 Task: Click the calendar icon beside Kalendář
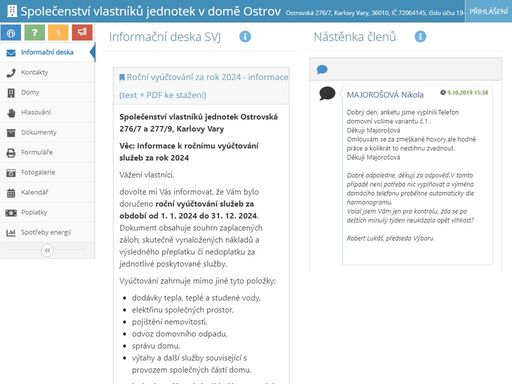(11, 193)
